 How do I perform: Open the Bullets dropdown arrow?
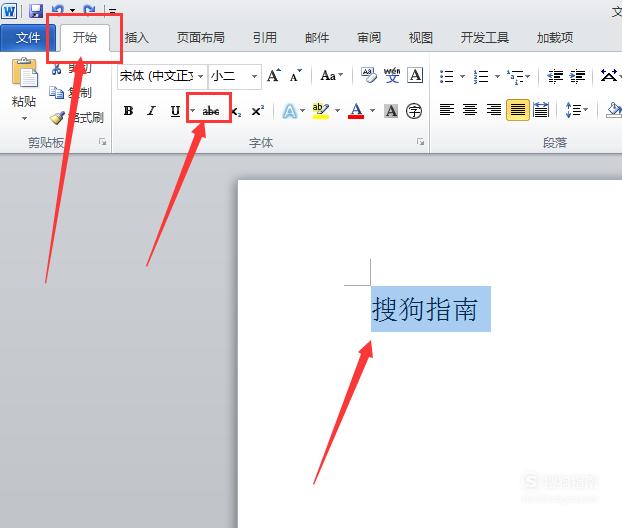pos(462,76)
